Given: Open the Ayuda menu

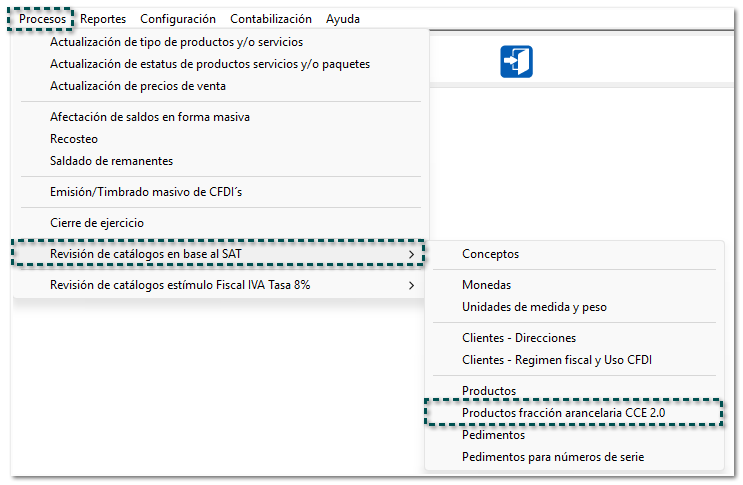Looking at the screenshot, I should click(343, 19).
